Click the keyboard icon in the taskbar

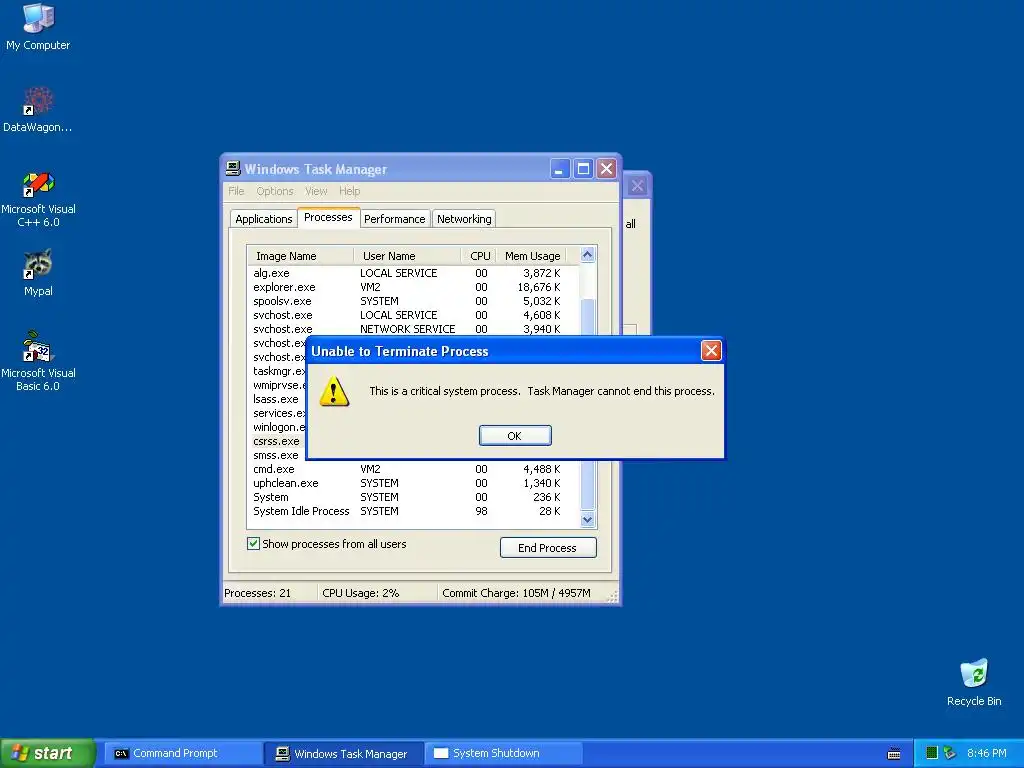click(x=894, y=754)
